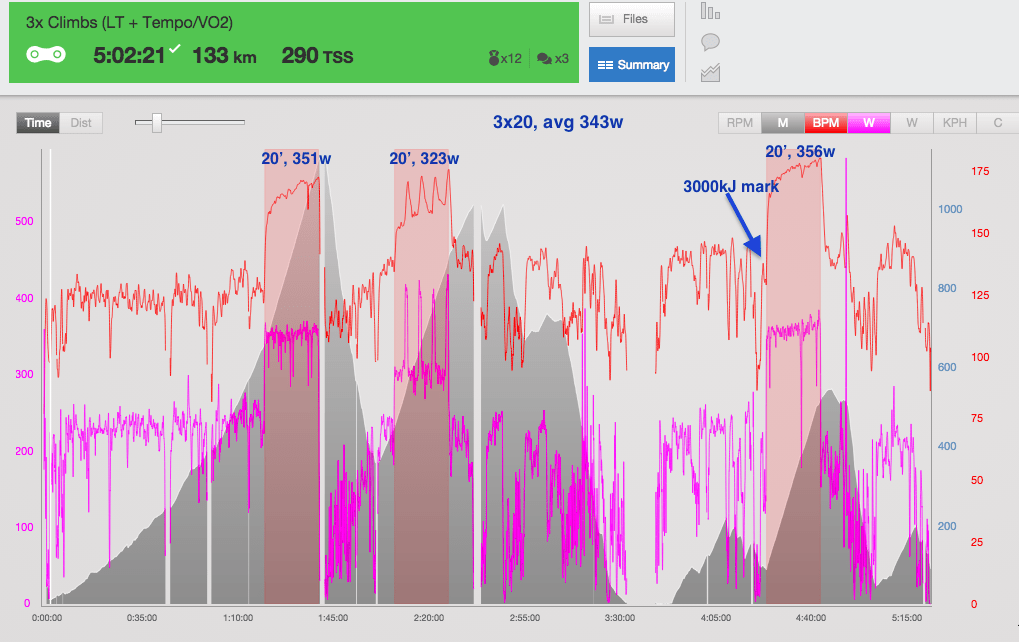This screenshot has height=642, width=1019.
Task: Click the kudos medal x12 icon
Action: [x=505, y=58]
